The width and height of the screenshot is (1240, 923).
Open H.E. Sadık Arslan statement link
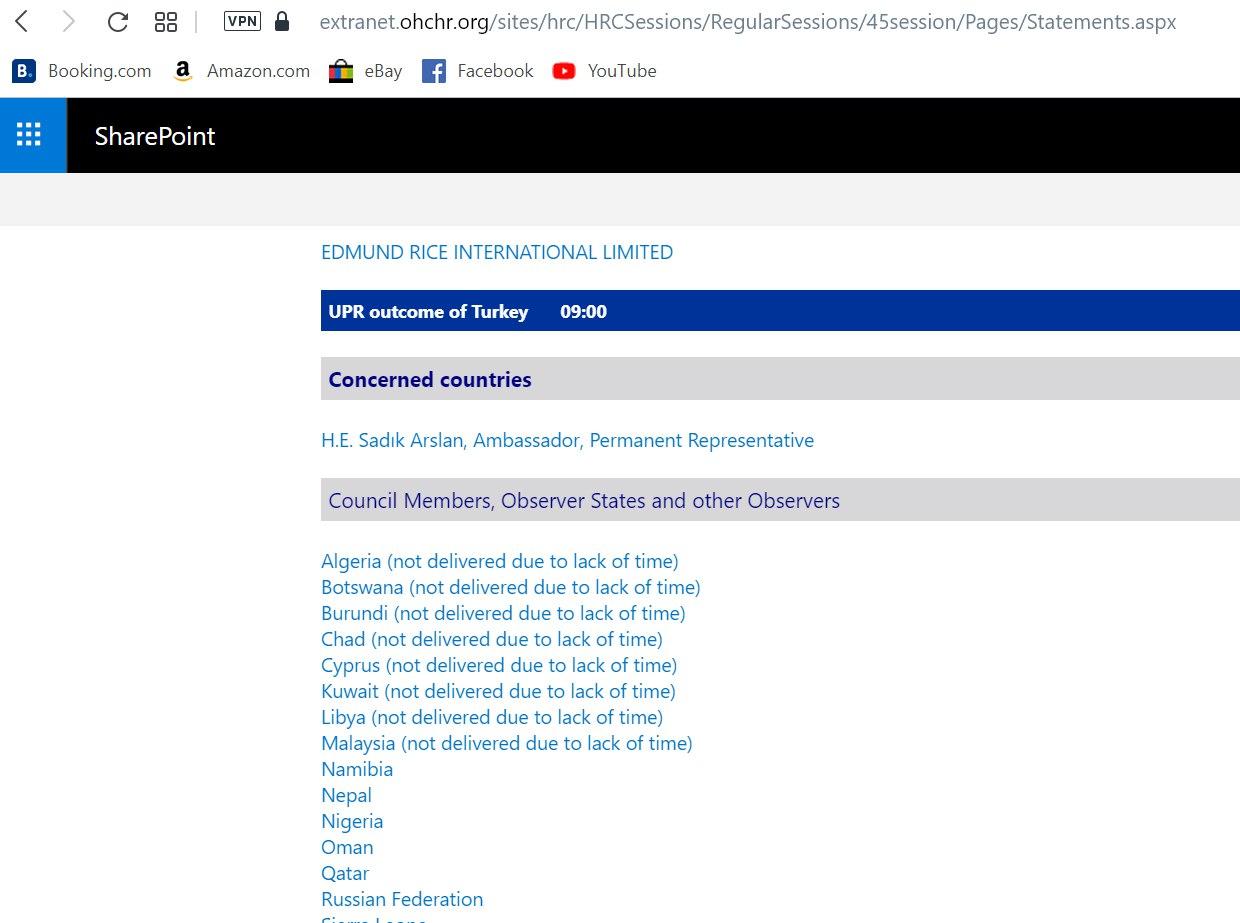(567, 440)
